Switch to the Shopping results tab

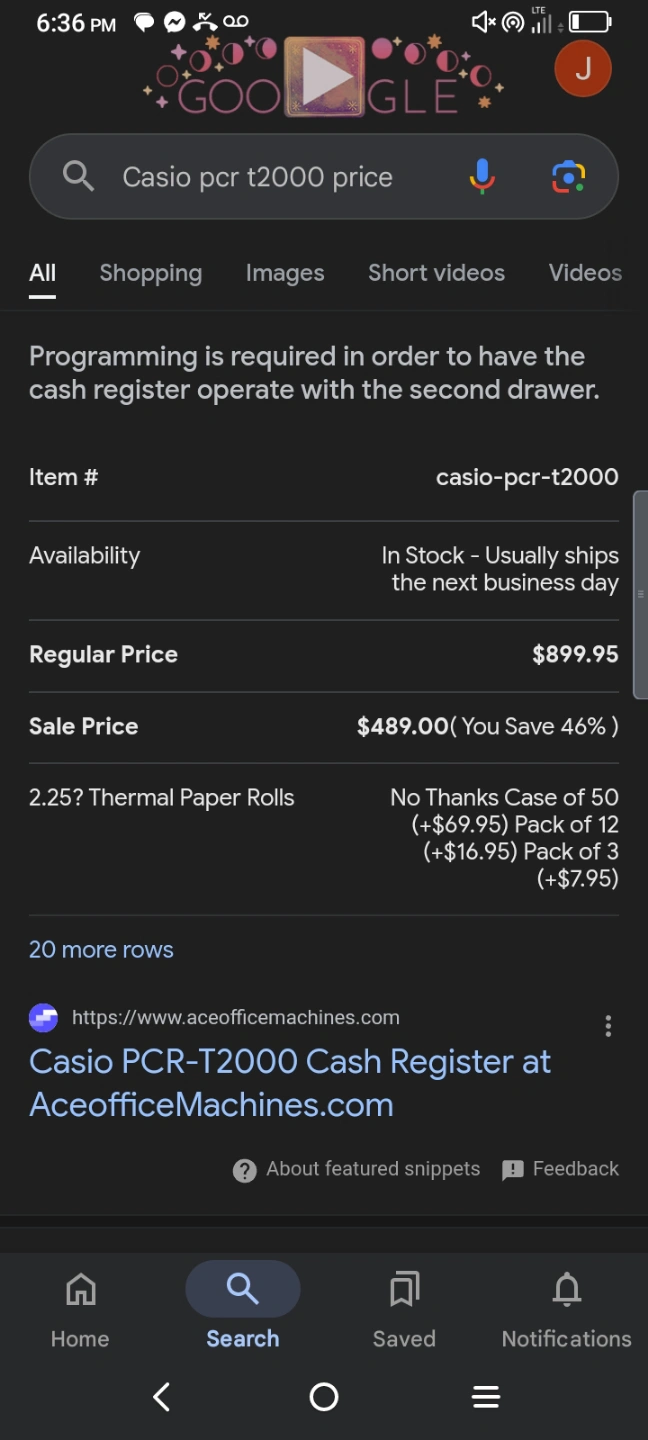pyautogui.click(x=150, y=273)
